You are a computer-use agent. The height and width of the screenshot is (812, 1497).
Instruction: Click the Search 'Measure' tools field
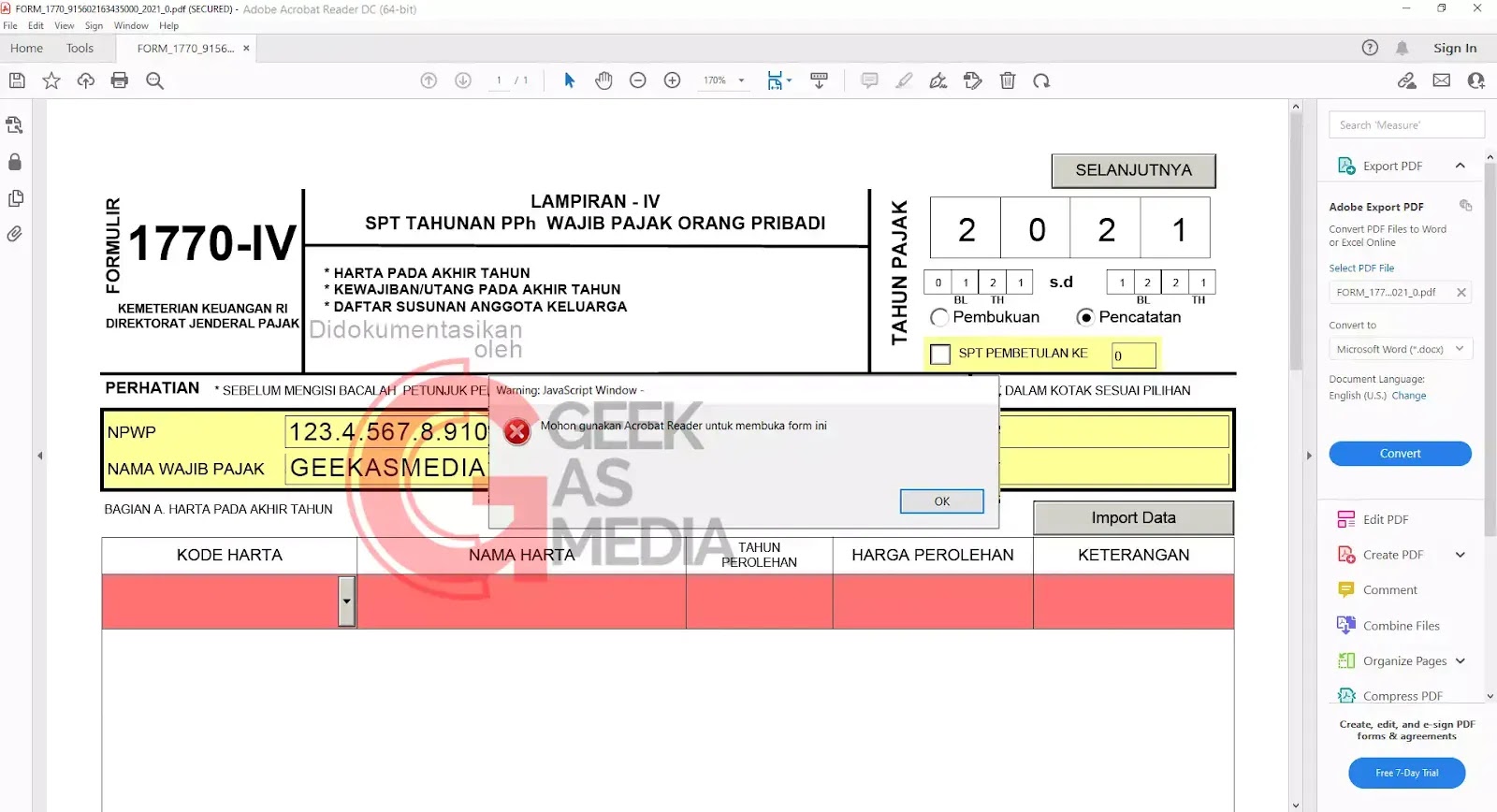pos(1406,125)
